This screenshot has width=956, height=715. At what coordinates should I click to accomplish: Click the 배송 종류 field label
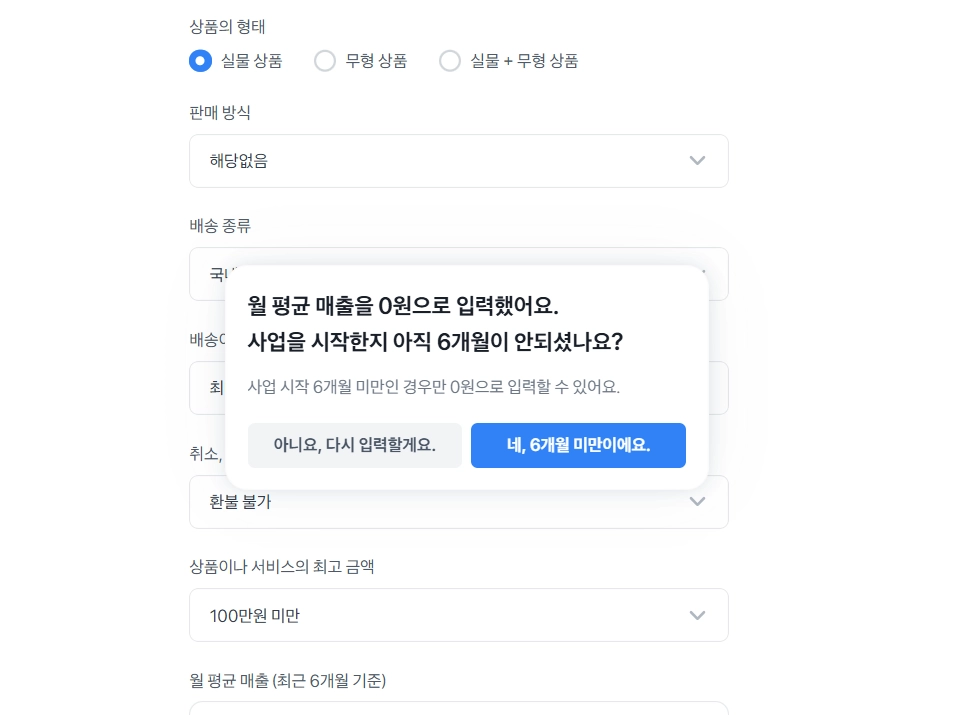click(x=220, y=226)
